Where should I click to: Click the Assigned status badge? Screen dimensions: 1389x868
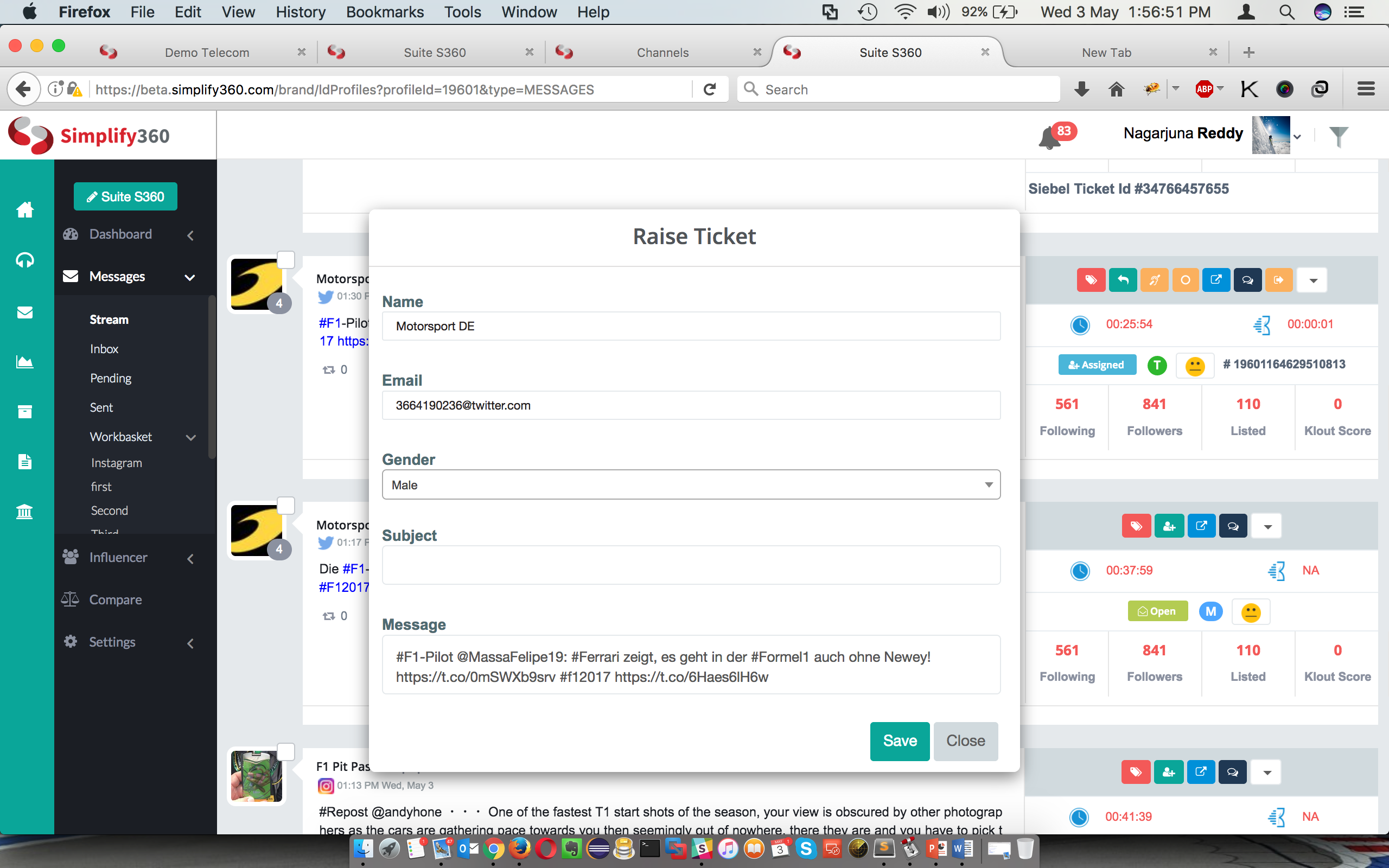(1096, 364)
